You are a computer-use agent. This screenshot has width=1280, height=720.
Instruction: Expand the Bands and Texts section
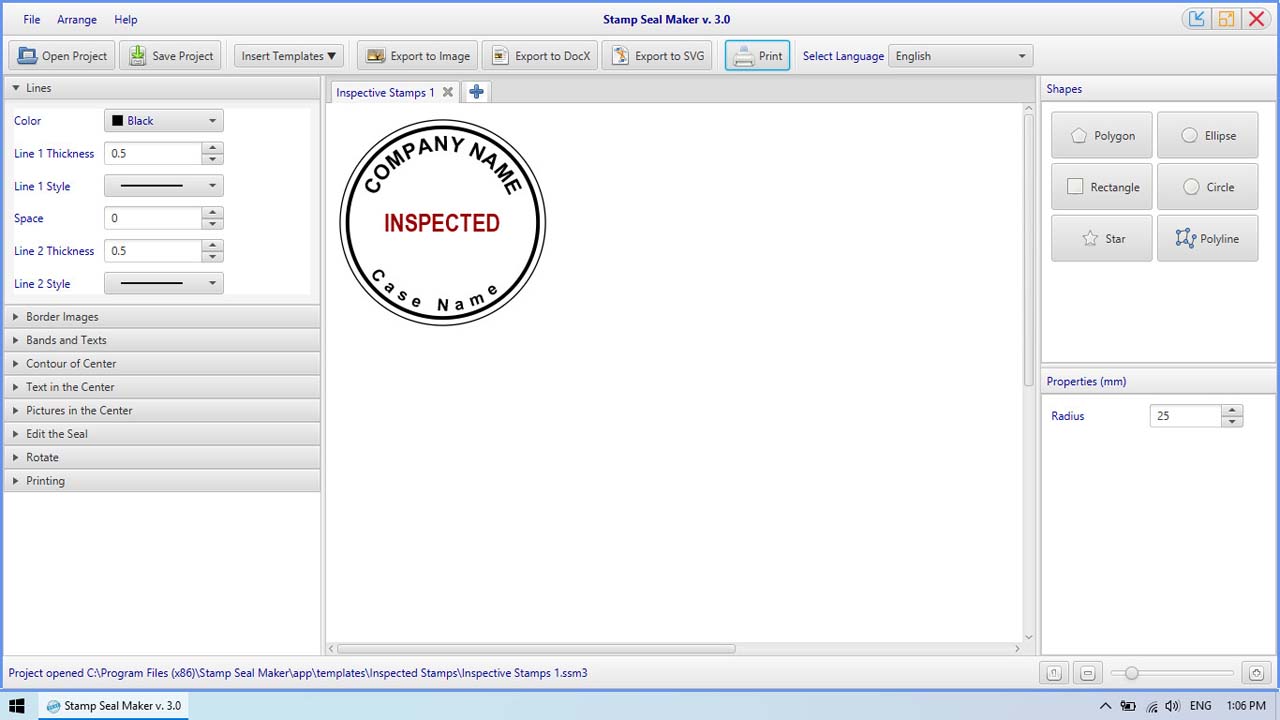(65, 340)
